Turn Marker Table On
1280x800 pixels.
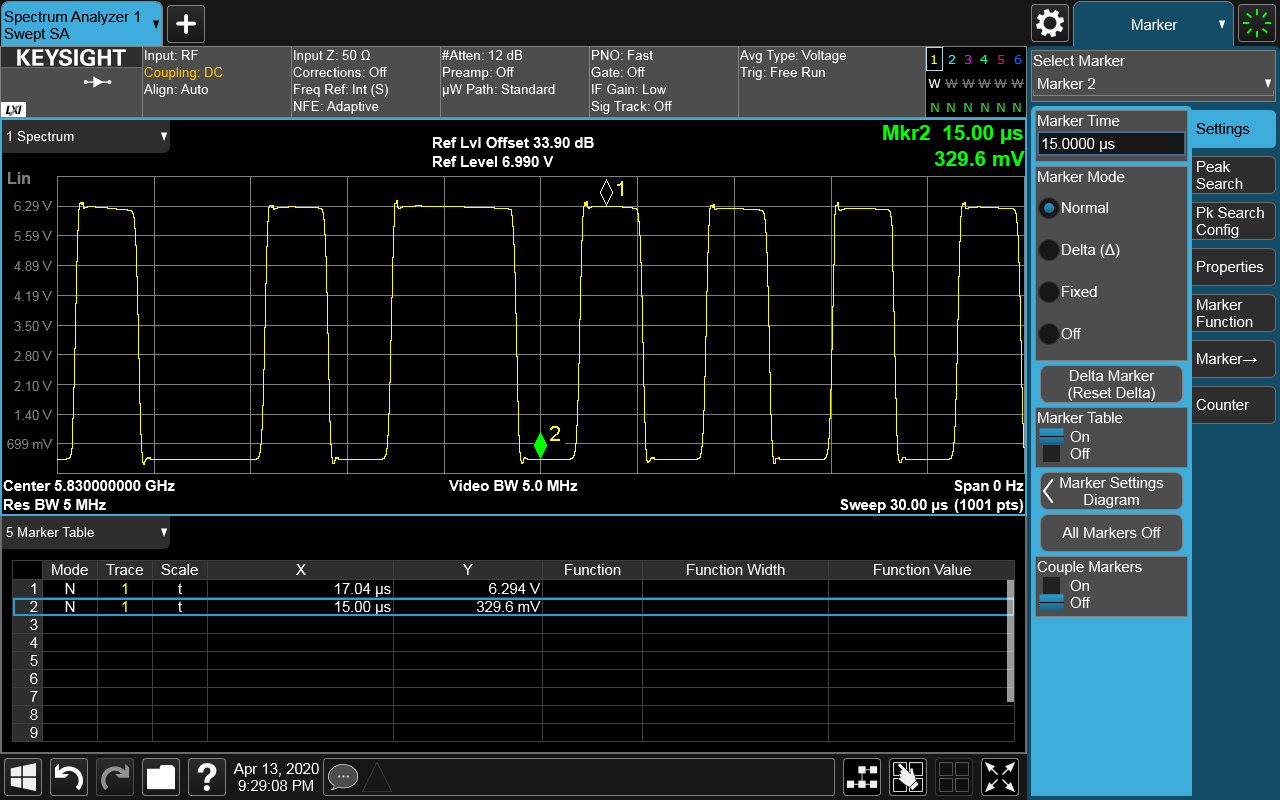coord(1065,437)
